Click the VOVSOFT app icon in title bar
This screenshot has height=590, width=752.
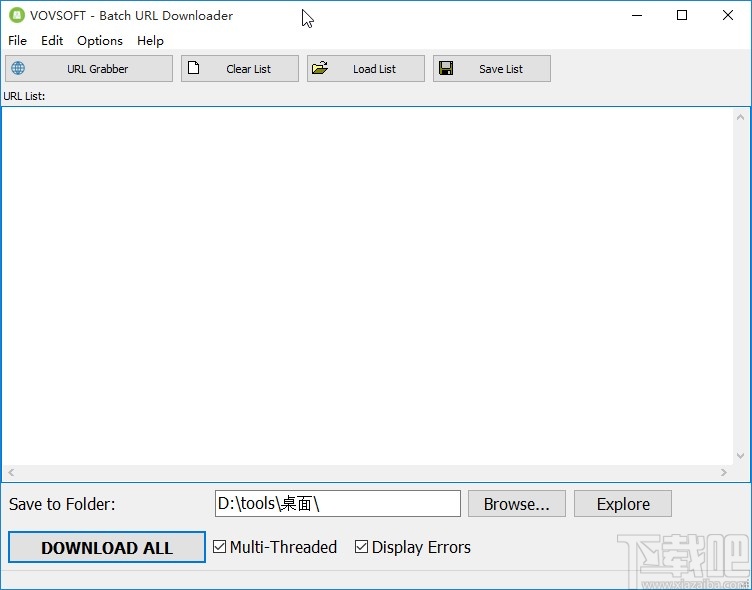pyautogui.click(x=17, y=15)
